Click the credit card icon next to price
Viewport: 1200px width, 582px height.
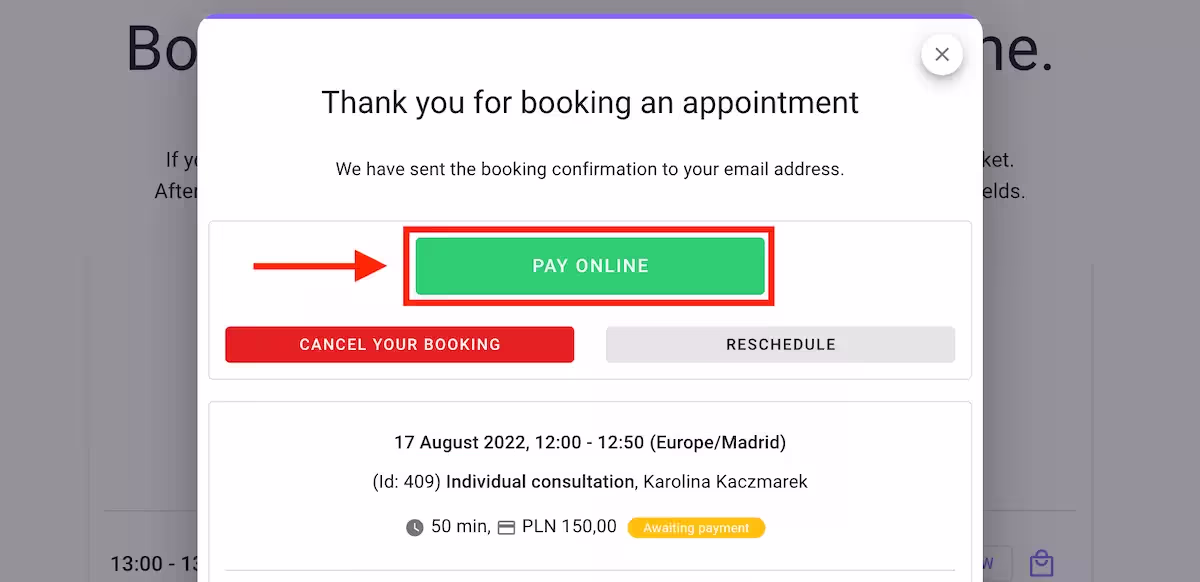coord(508,527)
